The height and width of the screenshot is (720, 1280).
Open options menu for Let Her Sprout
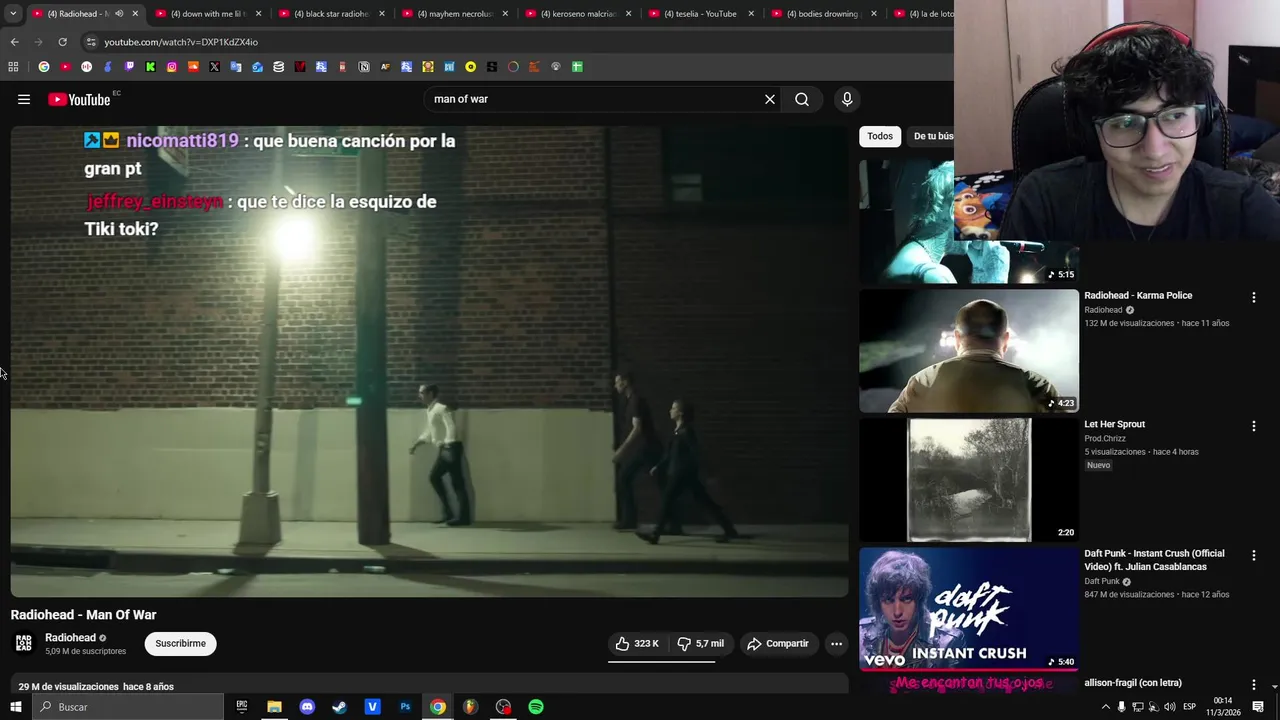[1254, 426]
